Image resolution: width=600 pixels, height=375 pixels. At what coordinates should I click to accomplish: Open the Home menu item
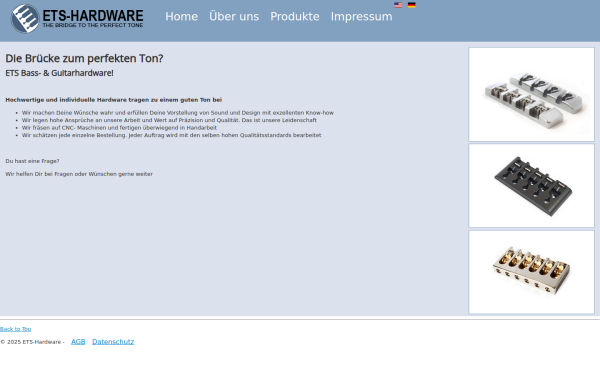(181, 16)
